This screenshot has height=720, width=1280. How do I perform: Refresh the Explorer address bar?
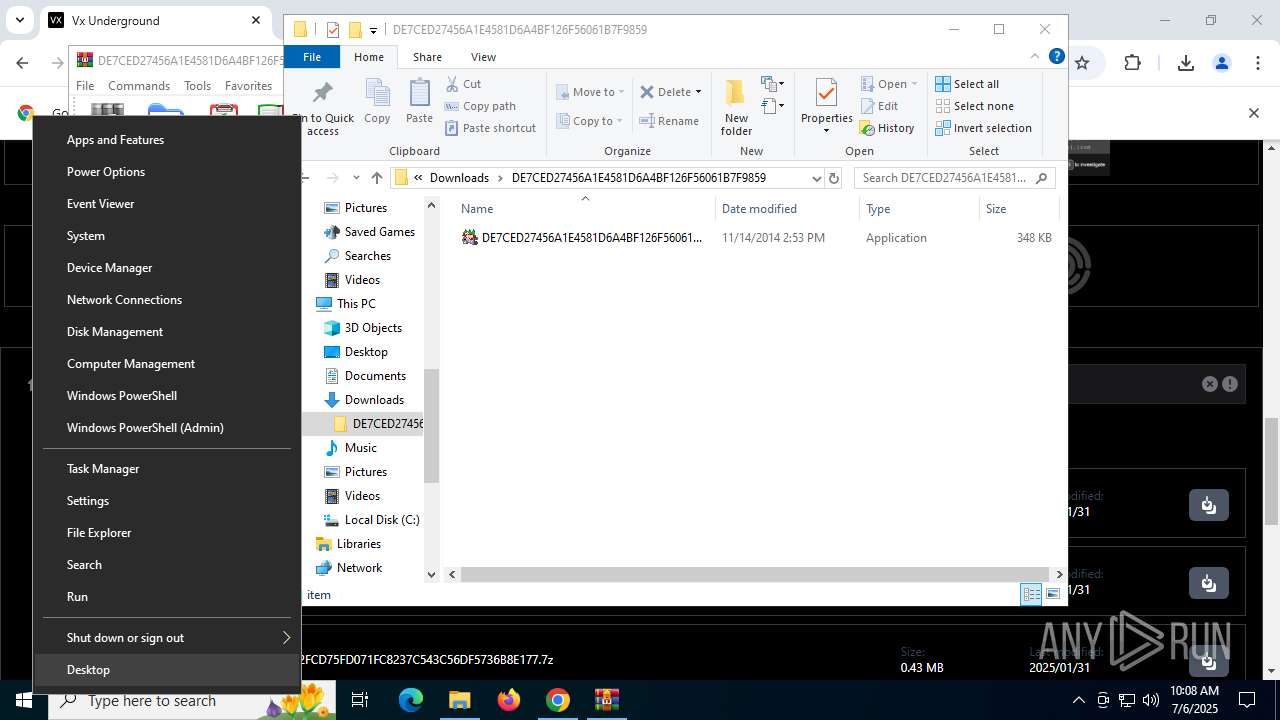point(834,178)
